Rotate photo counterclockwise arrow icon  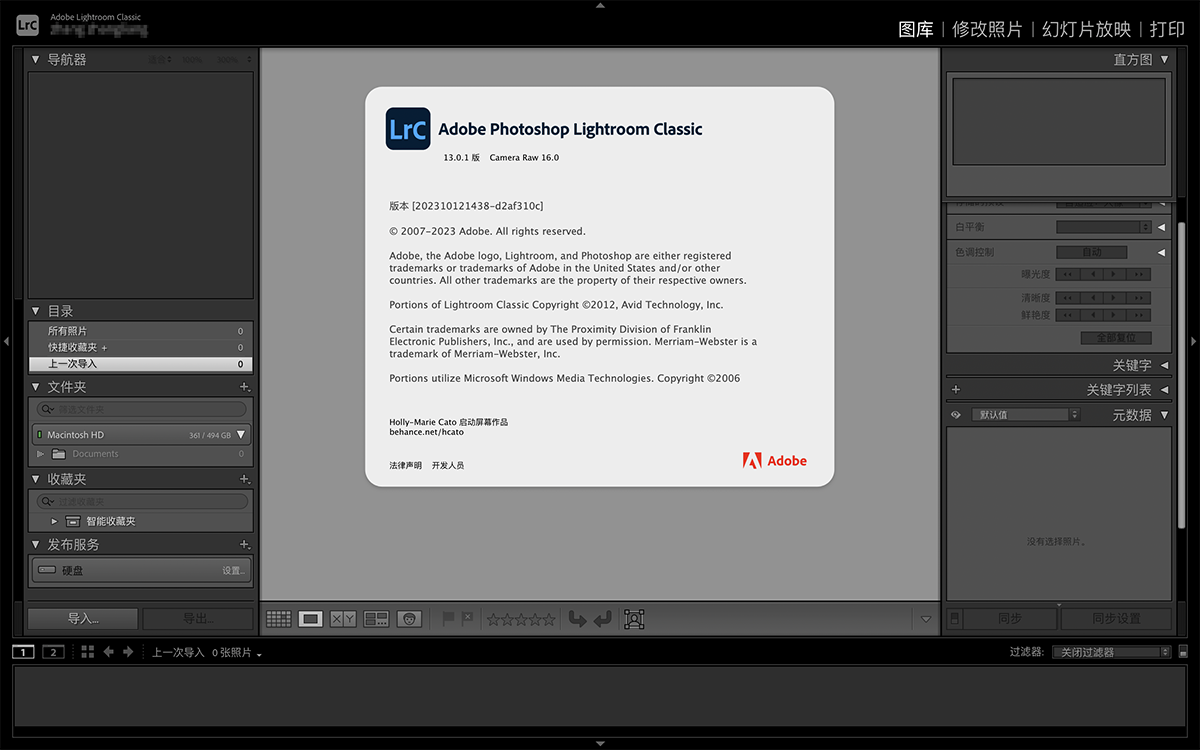pos(577,619)
